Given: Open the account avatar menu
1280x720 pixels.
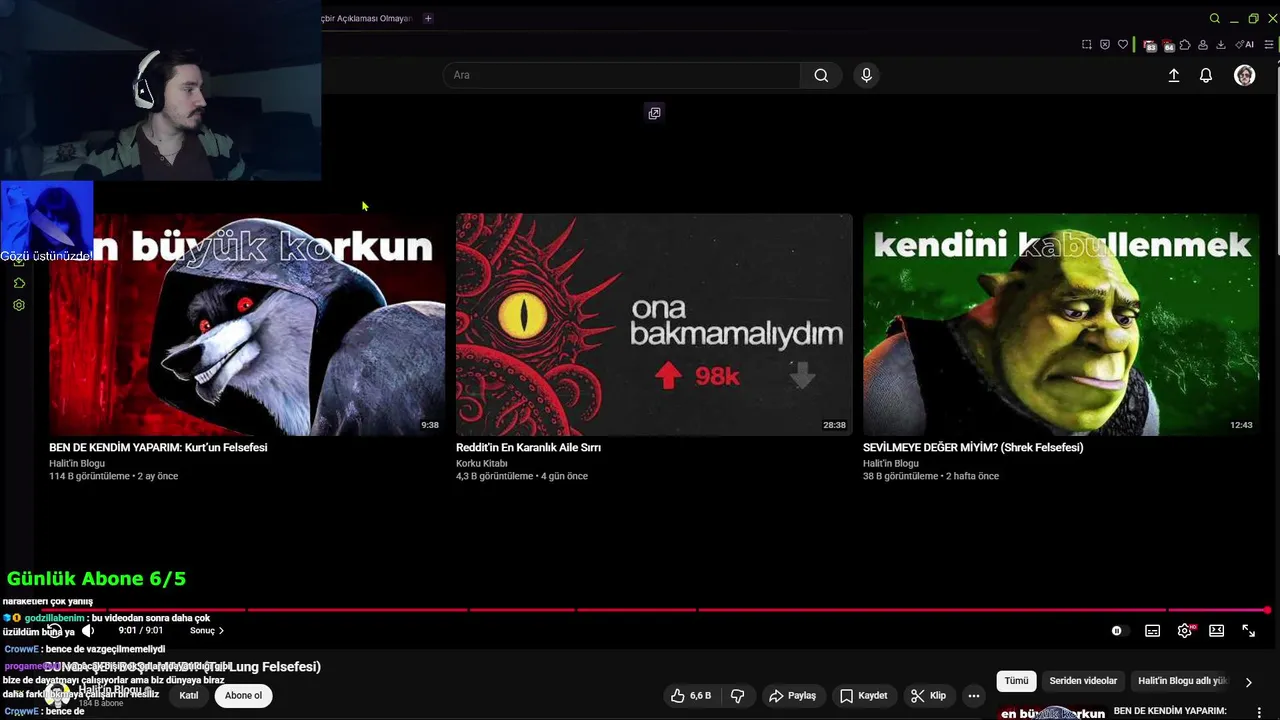Looking at the screenshot, I should tap(1244, 75).
